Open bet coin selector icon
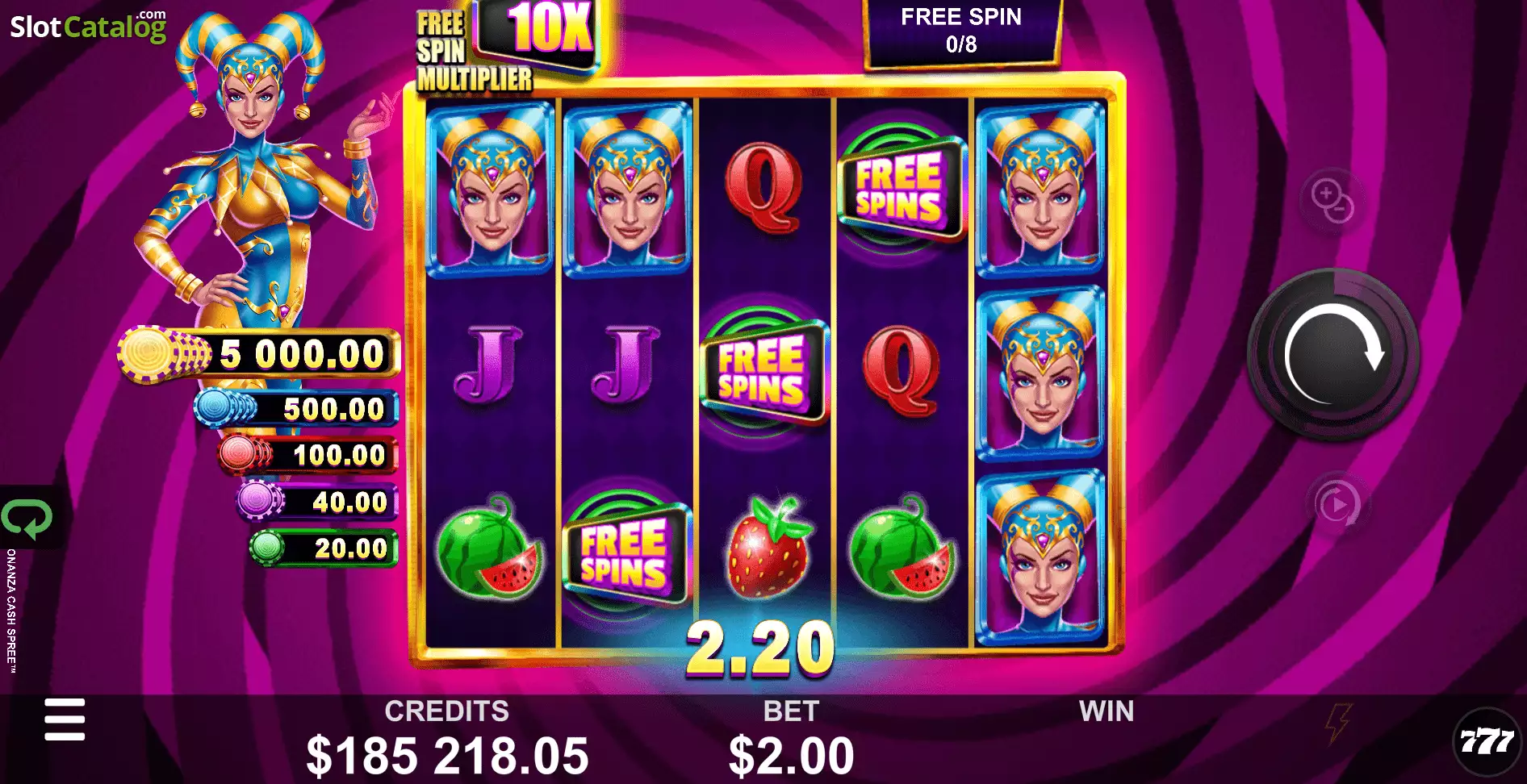Viewport: 1527px width, 784px height. point(1332,201)
